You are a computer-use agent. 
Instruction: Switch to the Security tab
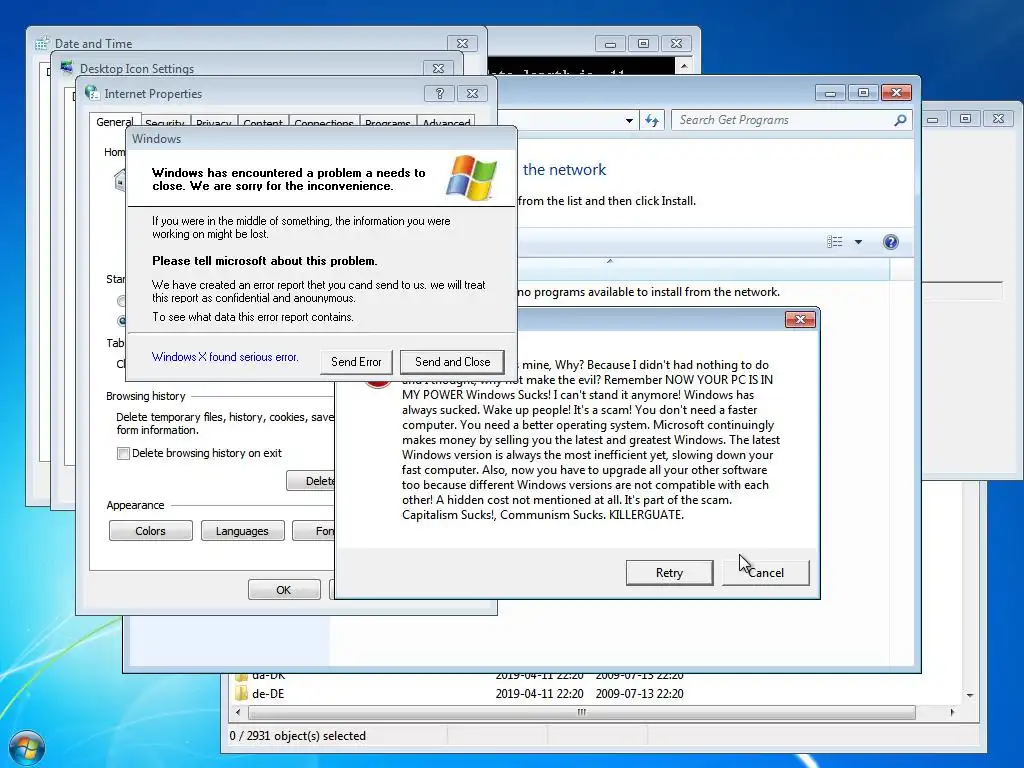click(x=165, y=123)
